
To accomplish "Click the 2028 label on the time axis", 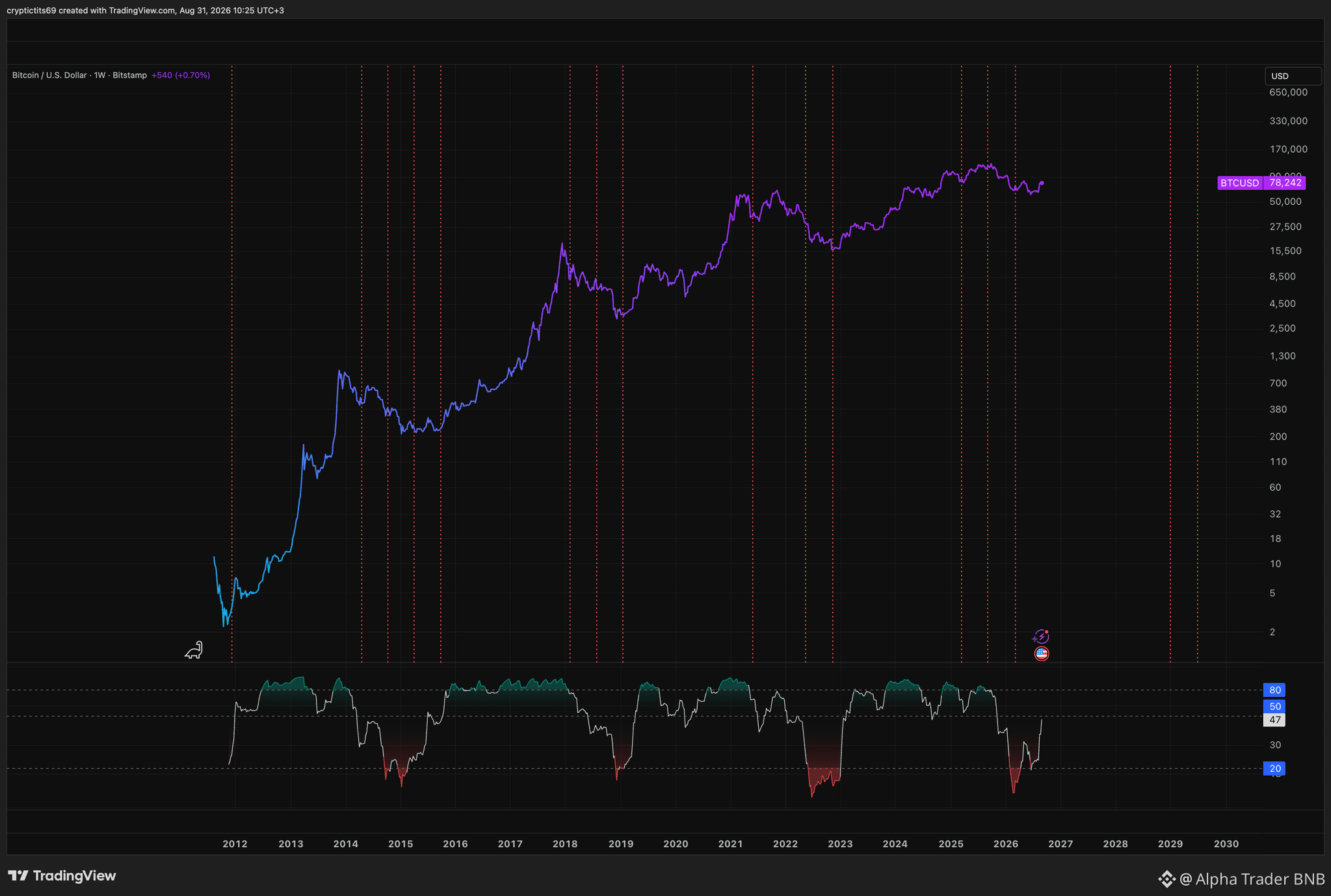I will 1116,844.
